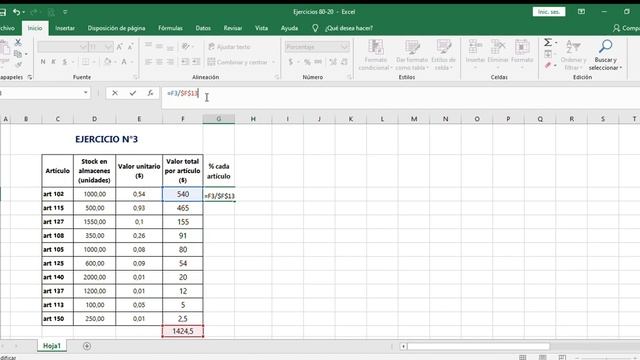Click inside the formula bar text
The height and width of the screenshot is (360, 640).
182,93
